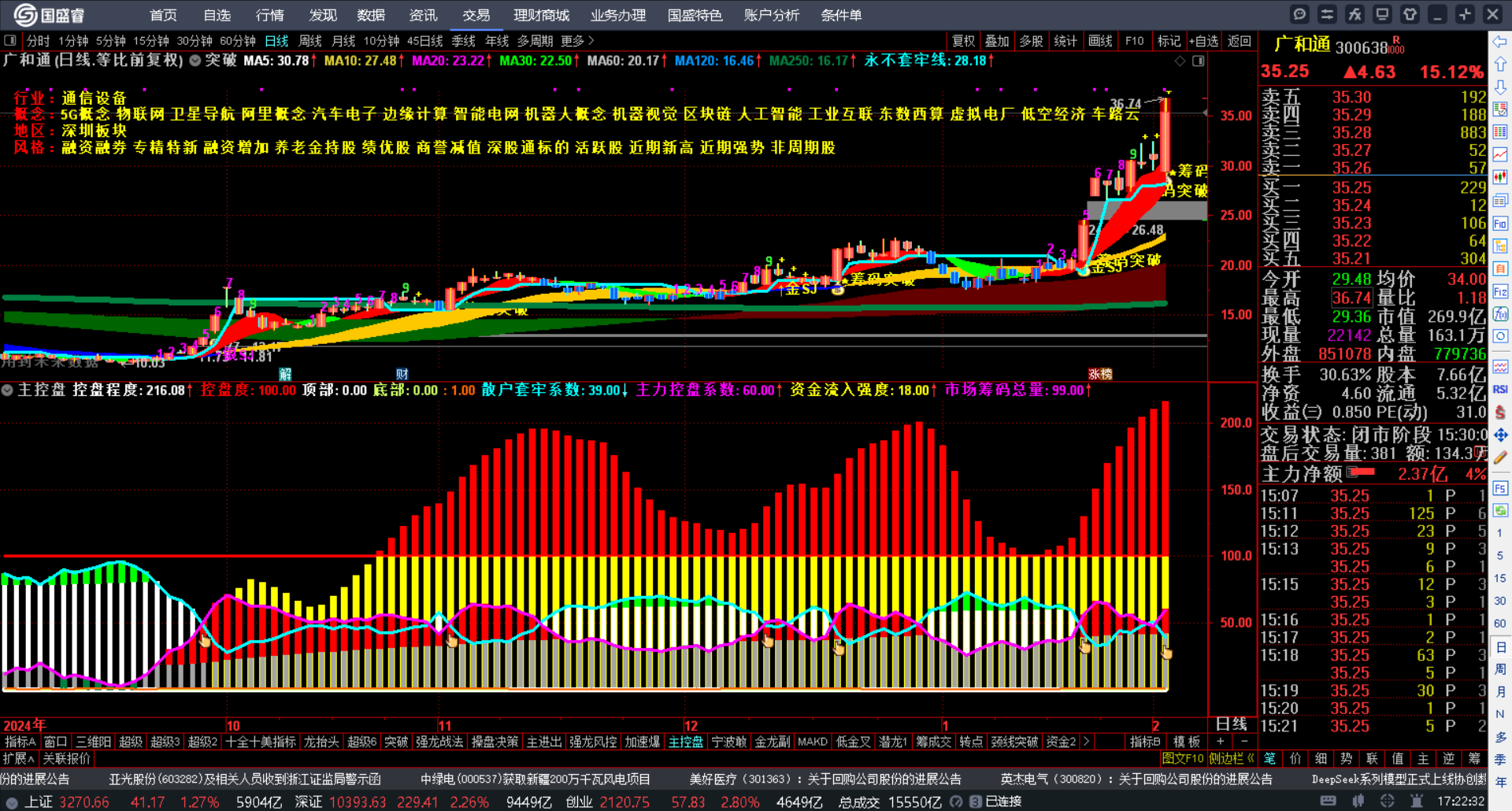Select the 60分钟 period

tap(237, 41)
